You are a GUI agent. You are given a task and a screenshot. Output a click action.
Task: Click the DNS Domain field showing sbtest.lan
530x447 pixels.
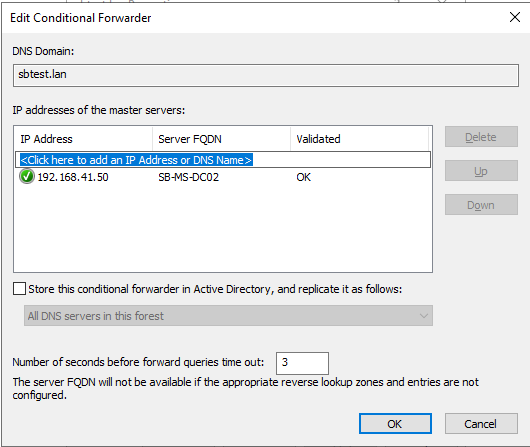tap(266, 75)
